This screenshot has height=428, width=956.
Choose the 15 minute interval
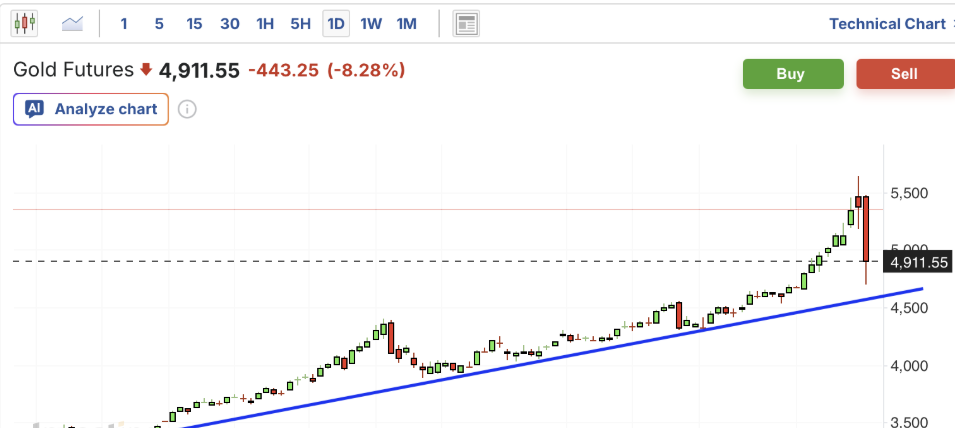pyautogui.click(x=194, y=24)
